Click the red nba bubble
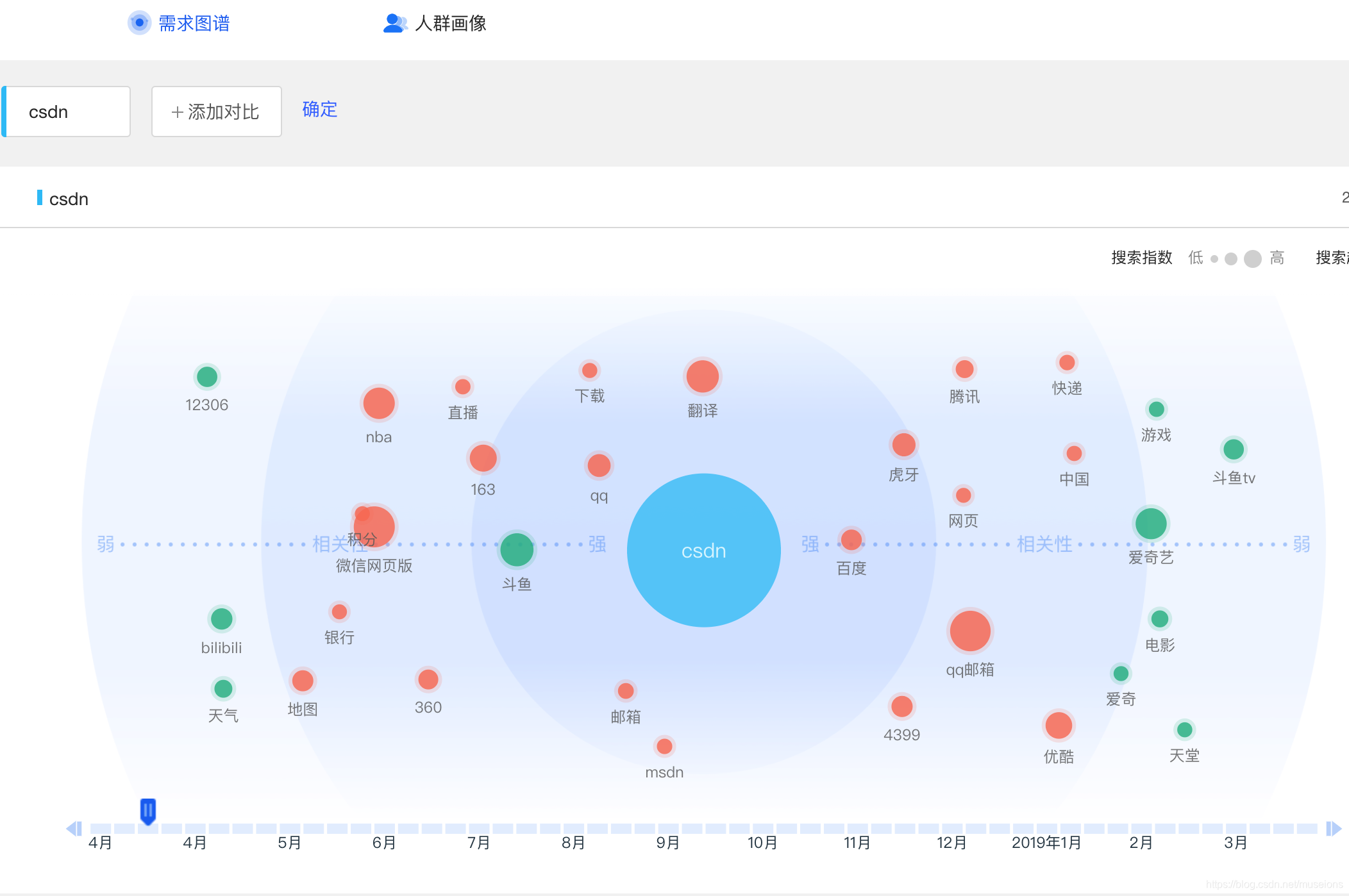Image resolution: width=1349 pixels, height=896 pixels. [378, 404]
